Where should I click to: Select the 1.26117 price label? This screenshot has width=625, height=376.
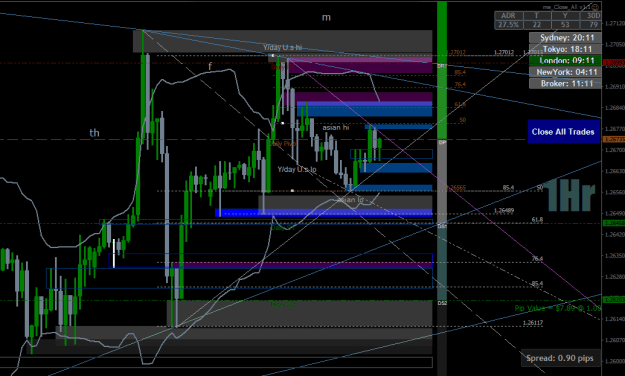(533, 323)
